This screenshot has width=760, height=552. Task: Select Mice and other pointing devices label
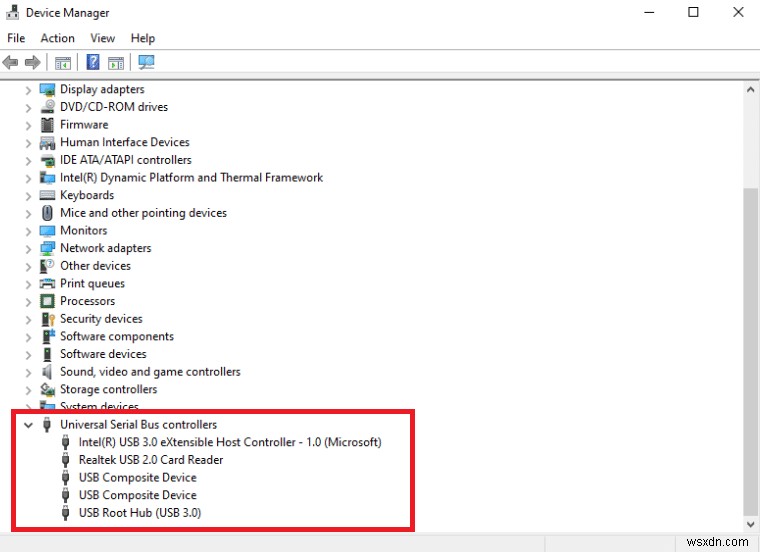click(x=143, y=213)
